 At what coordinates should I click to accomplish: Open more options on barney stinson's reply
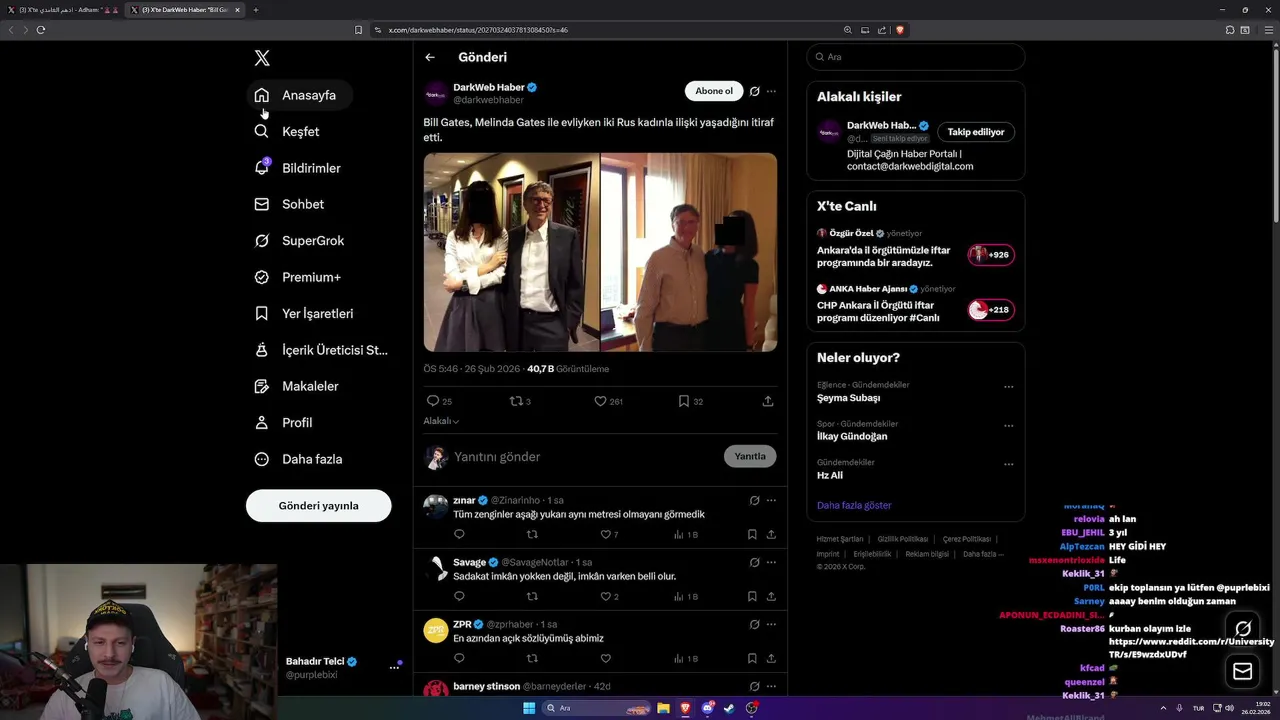[x=771, y=686]
